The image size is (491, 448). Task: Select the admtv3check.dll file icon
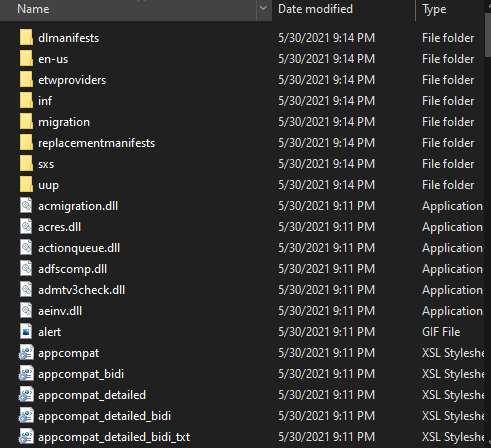point(26,289)
